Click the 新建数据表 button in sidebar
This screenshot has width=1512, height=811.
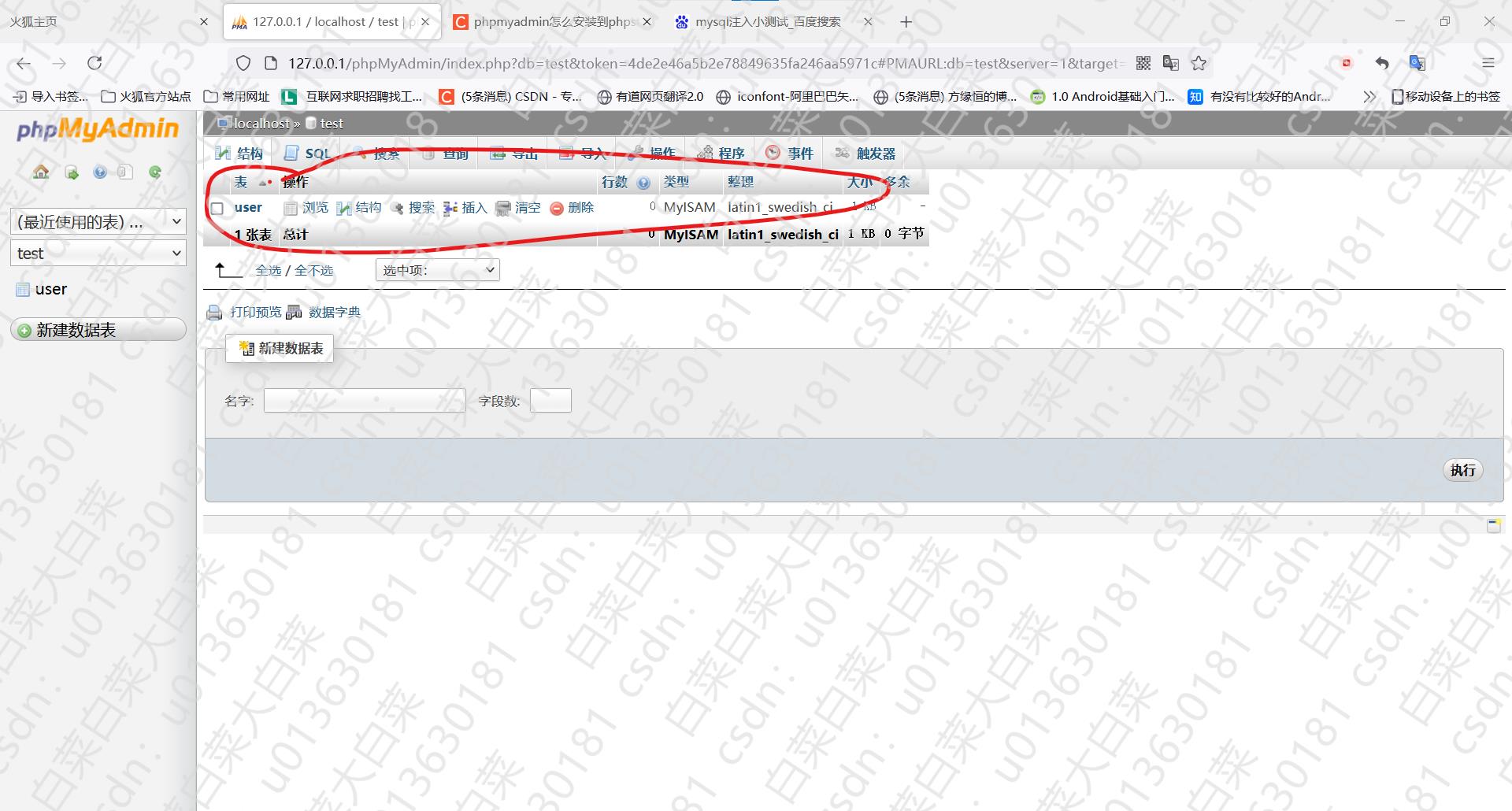[x=98, y=330]
